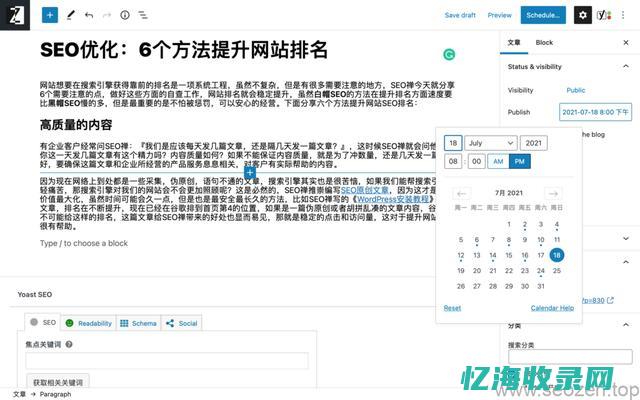Open the block inserter plus button
640x400 pixels.
[50, 15]
